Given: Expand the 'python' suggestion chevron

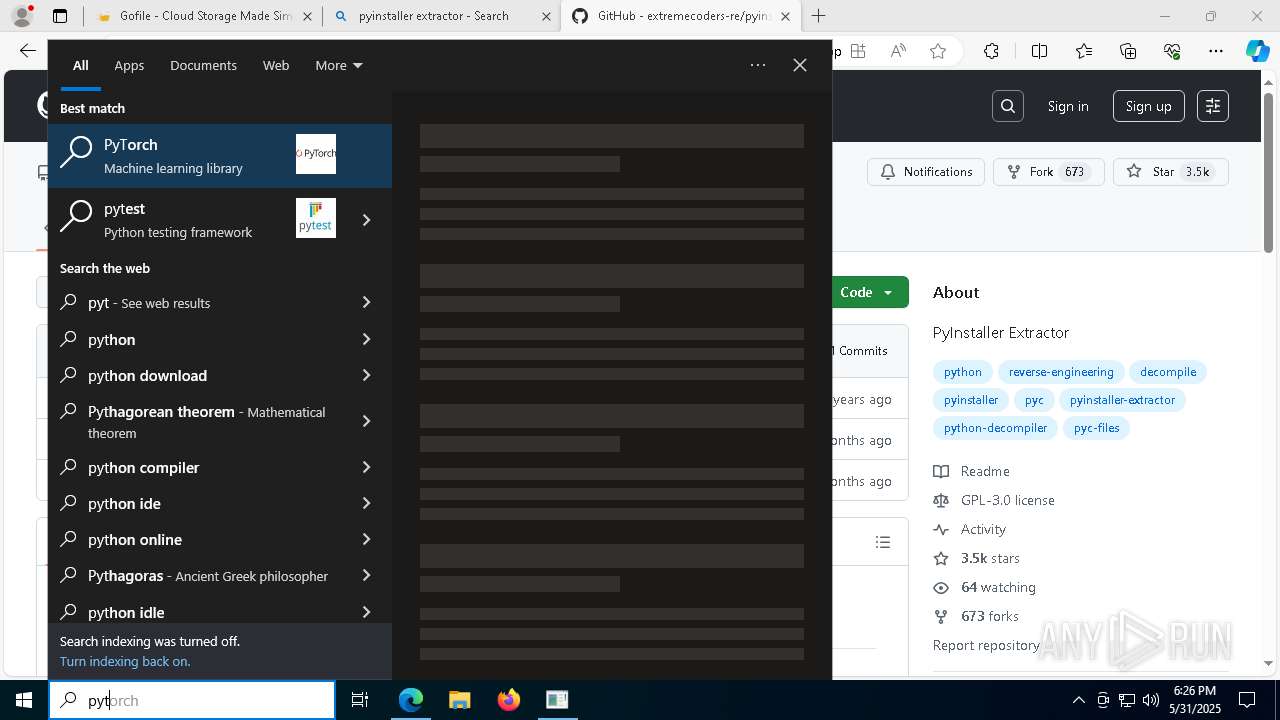Looking at the screenshot, I should click(x=366, y=339).
